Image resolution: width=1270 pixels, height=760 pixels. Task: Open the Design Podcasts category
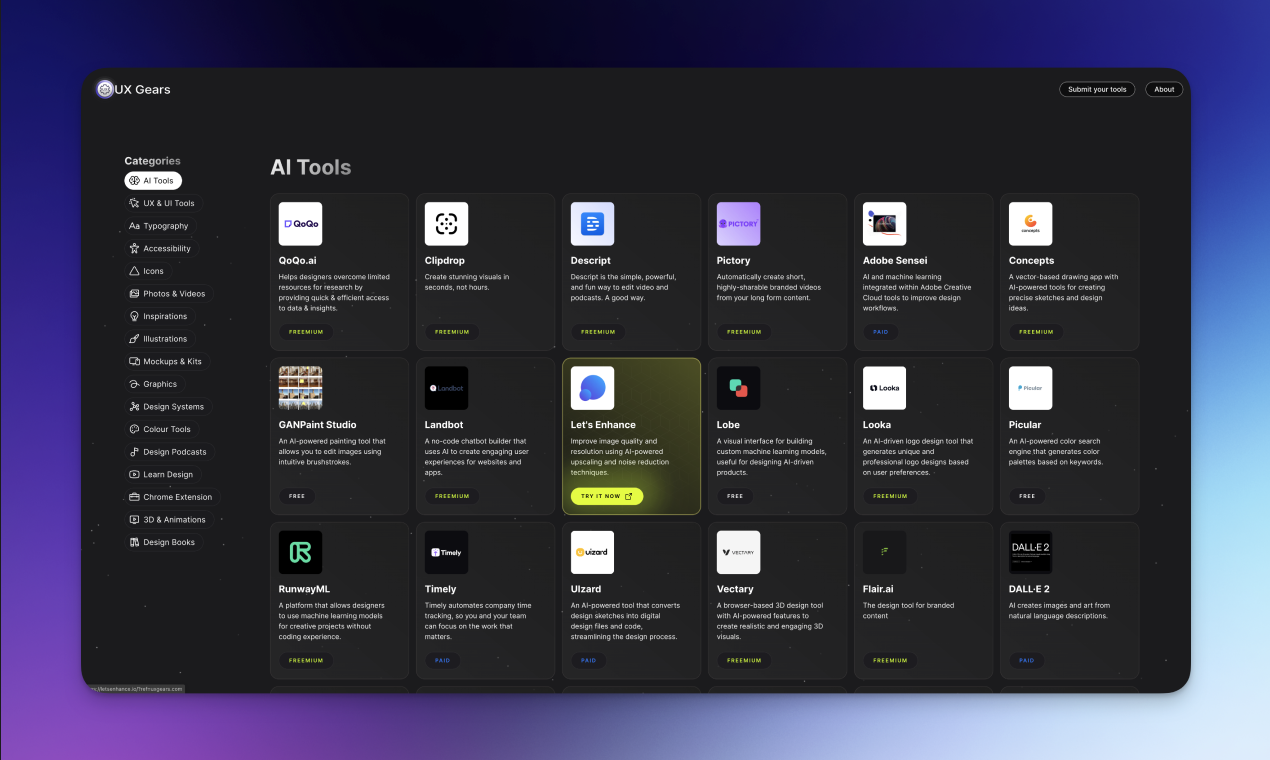coord(169,452)
